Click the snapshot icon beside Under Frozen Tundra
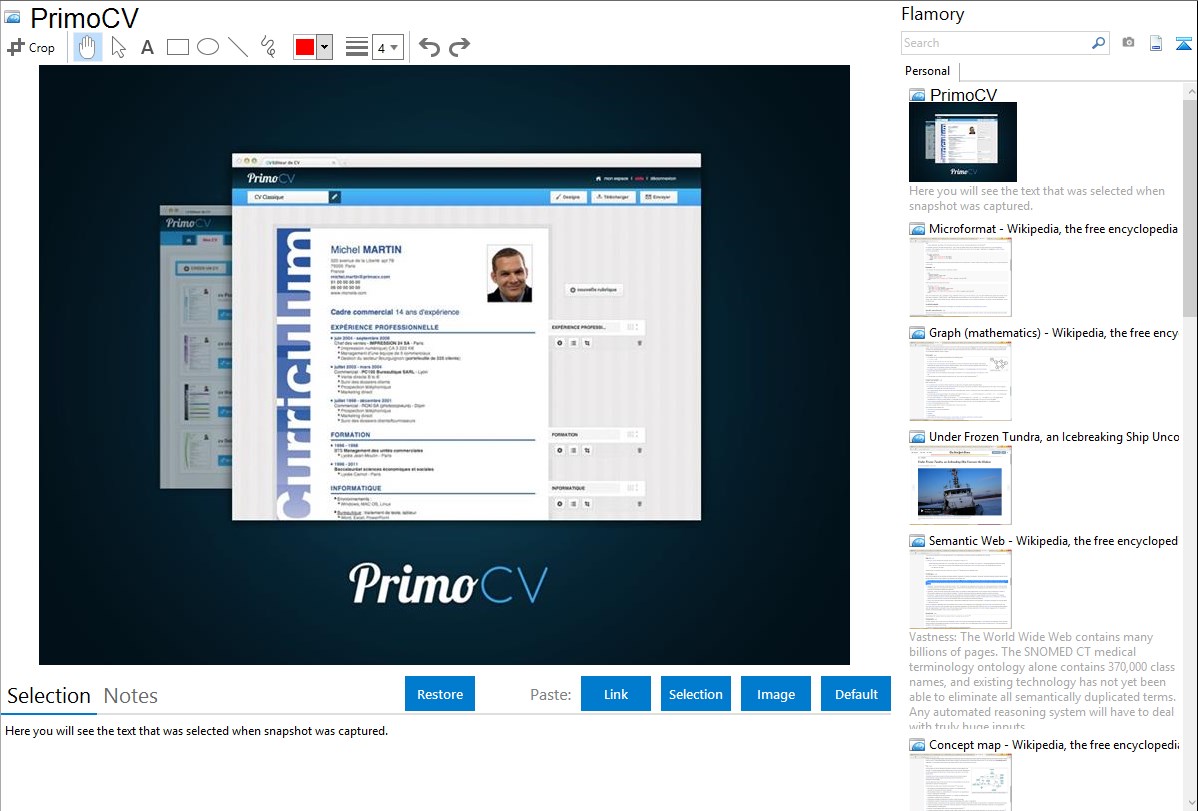The height and width of the screenshot is (811, 1198). tap(917, 437)
